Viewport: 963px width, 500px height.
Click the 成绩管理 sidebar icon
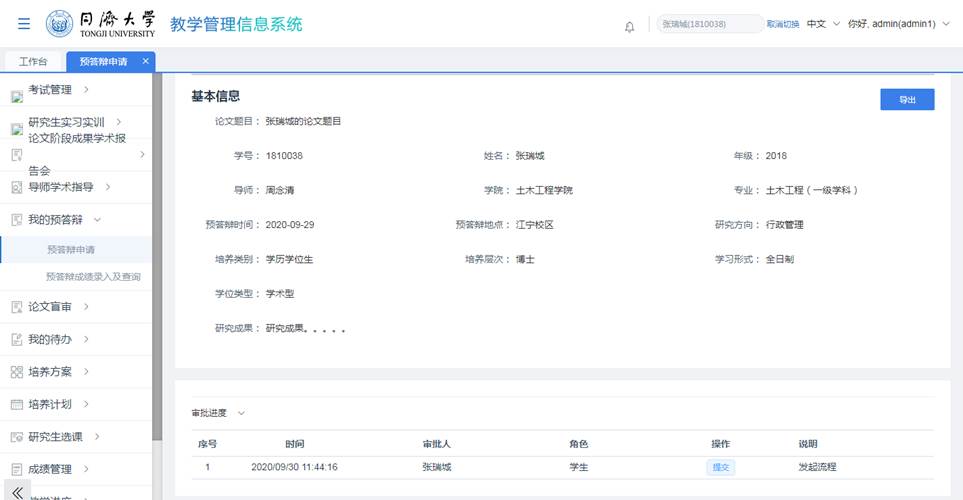pos(16,469)
